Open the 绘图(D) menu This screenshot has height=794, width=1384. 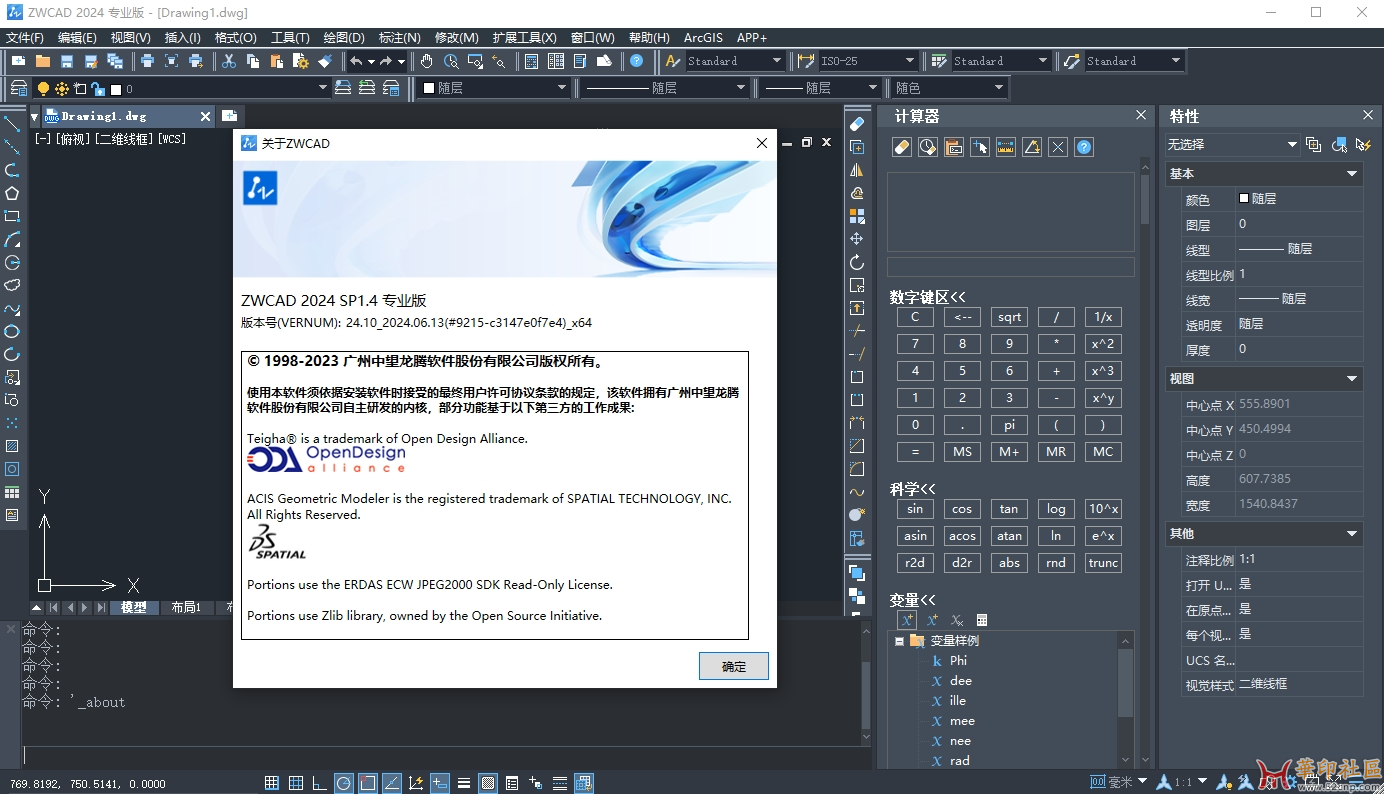344,38
